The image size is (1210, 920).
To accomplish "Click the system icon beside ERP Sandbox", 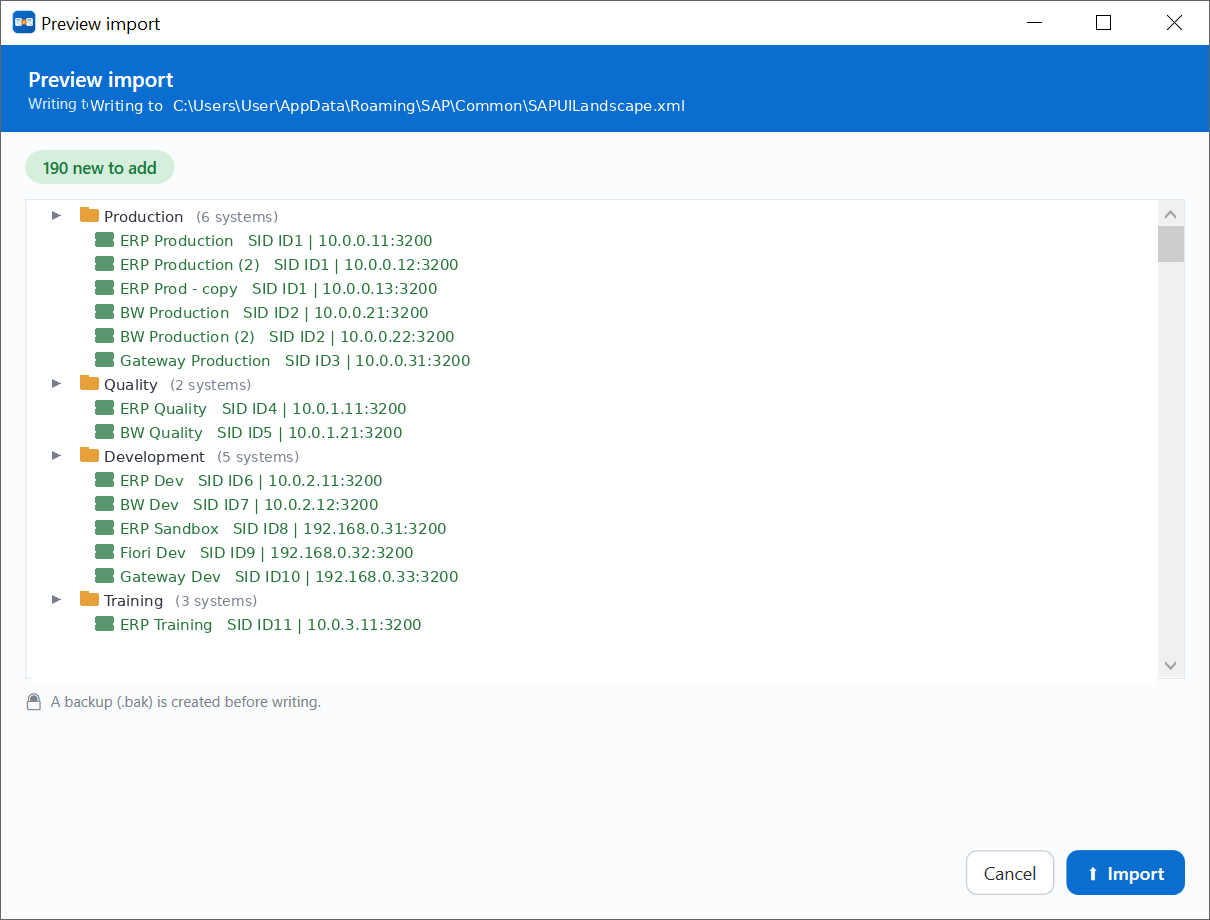I will [x=104, y=528].
